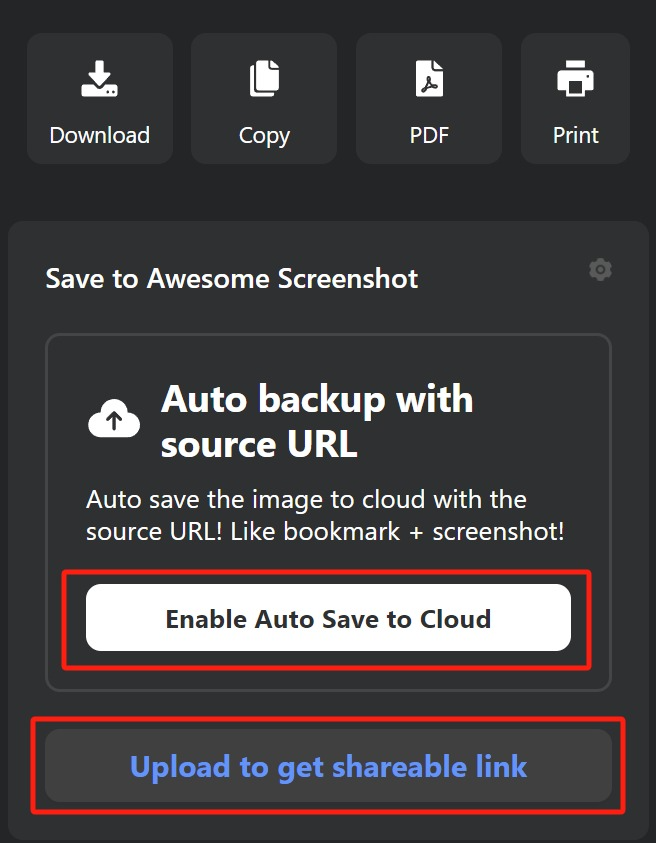This screenshot has height=843, width=656.
Task: Select the PDF document icon
Action: tap(429, 78)
